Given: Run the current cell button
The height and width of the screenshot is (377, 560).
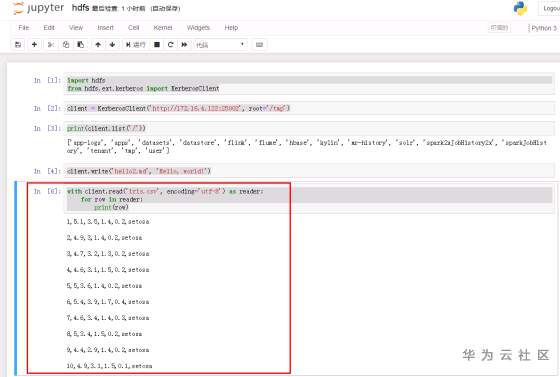Looking at the screenshot, I should 136,45.
